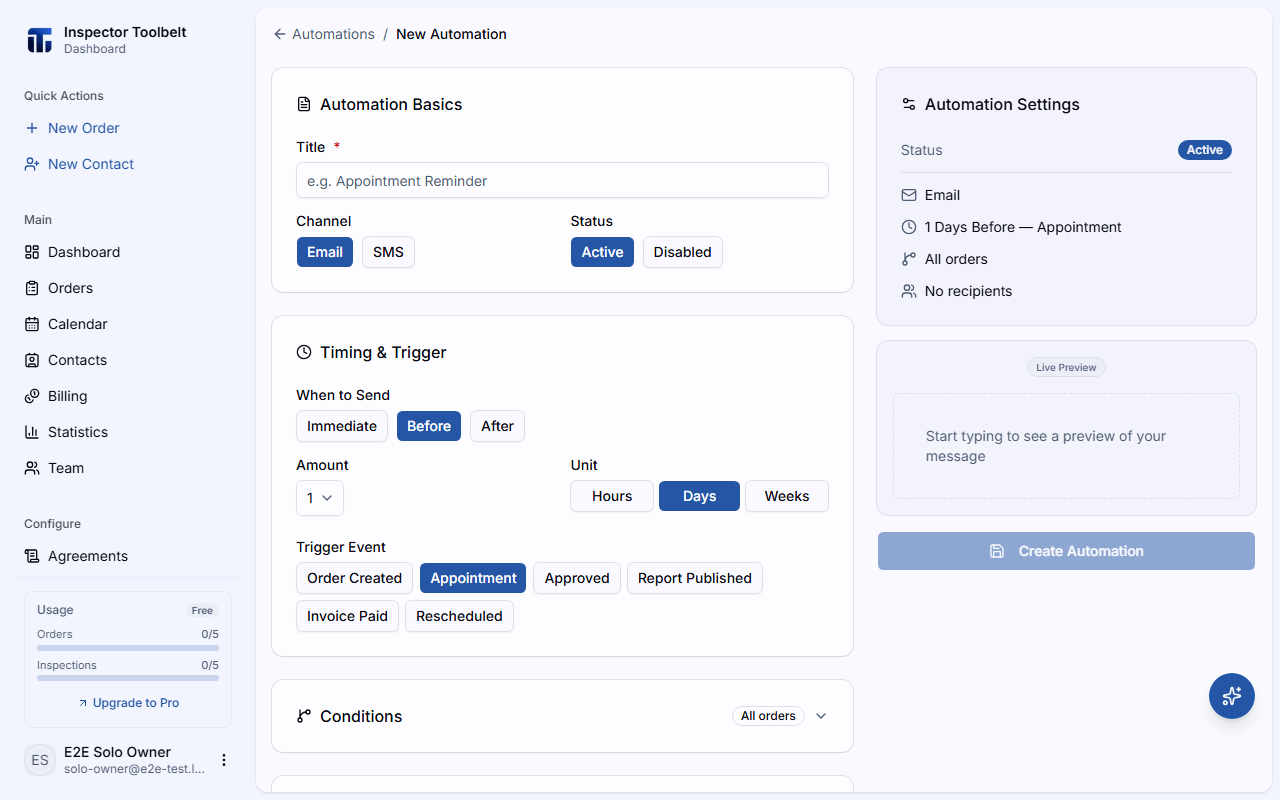Select the Rescheduled trigger event

click(459, 616)
